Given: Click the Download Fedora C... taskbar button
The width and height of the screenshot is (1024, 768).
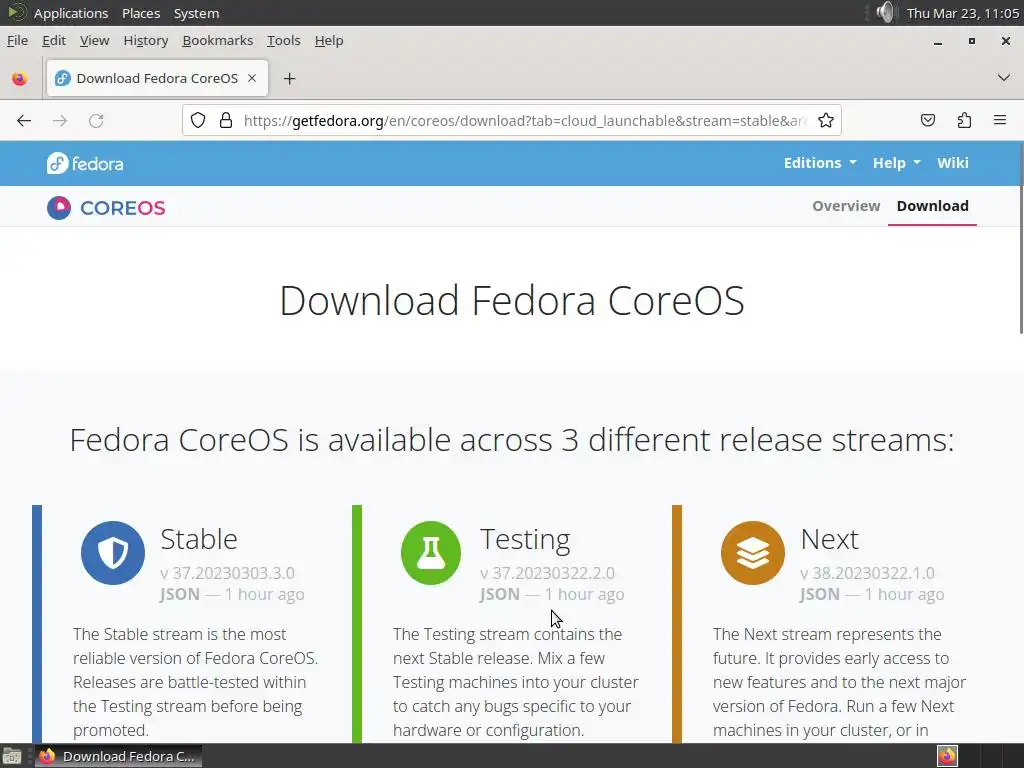Looking at the screenshot, I should pyautogui.click(x=118, y=756).
